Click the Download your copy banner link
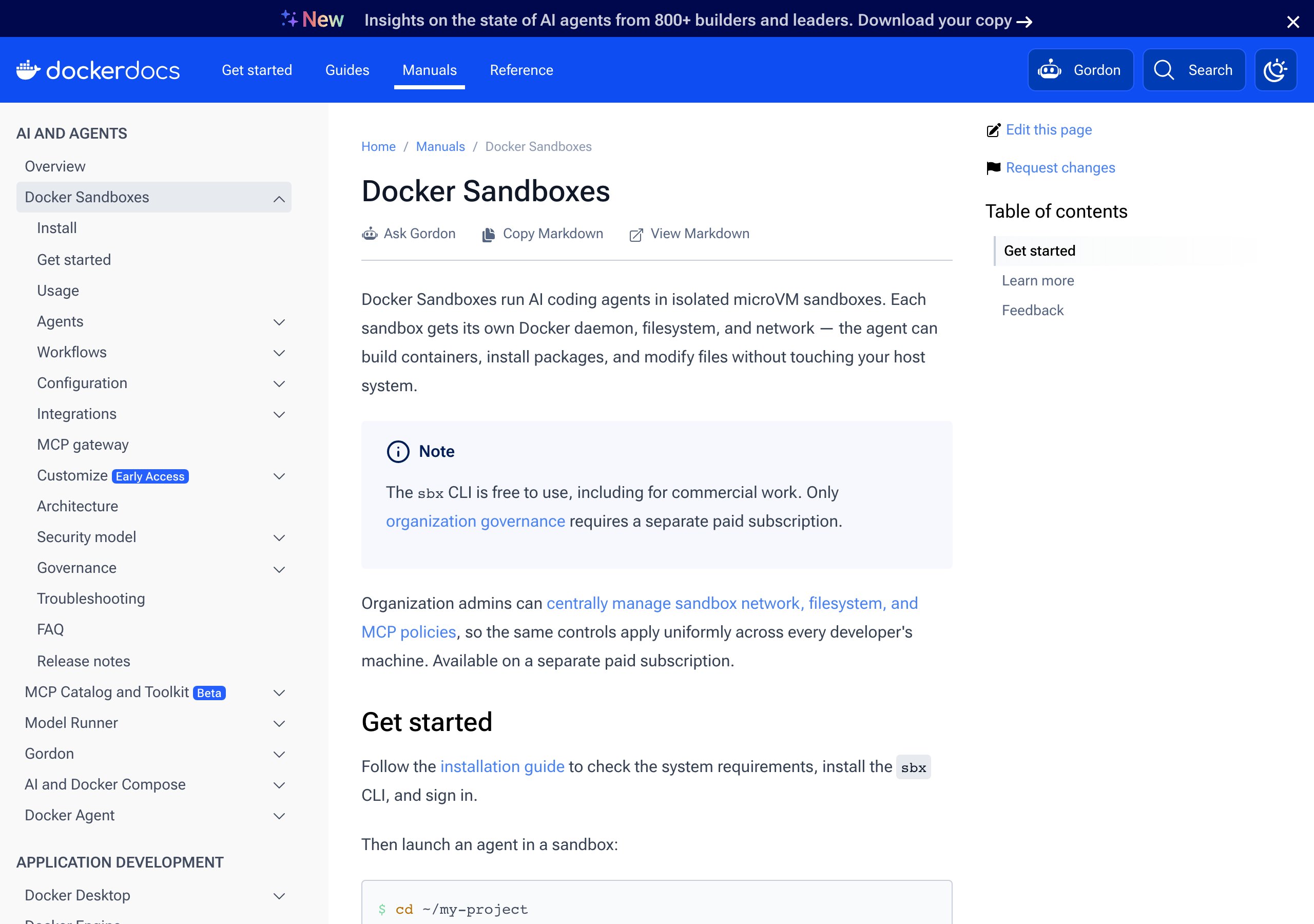1314x924 pixels. [945, 21]
